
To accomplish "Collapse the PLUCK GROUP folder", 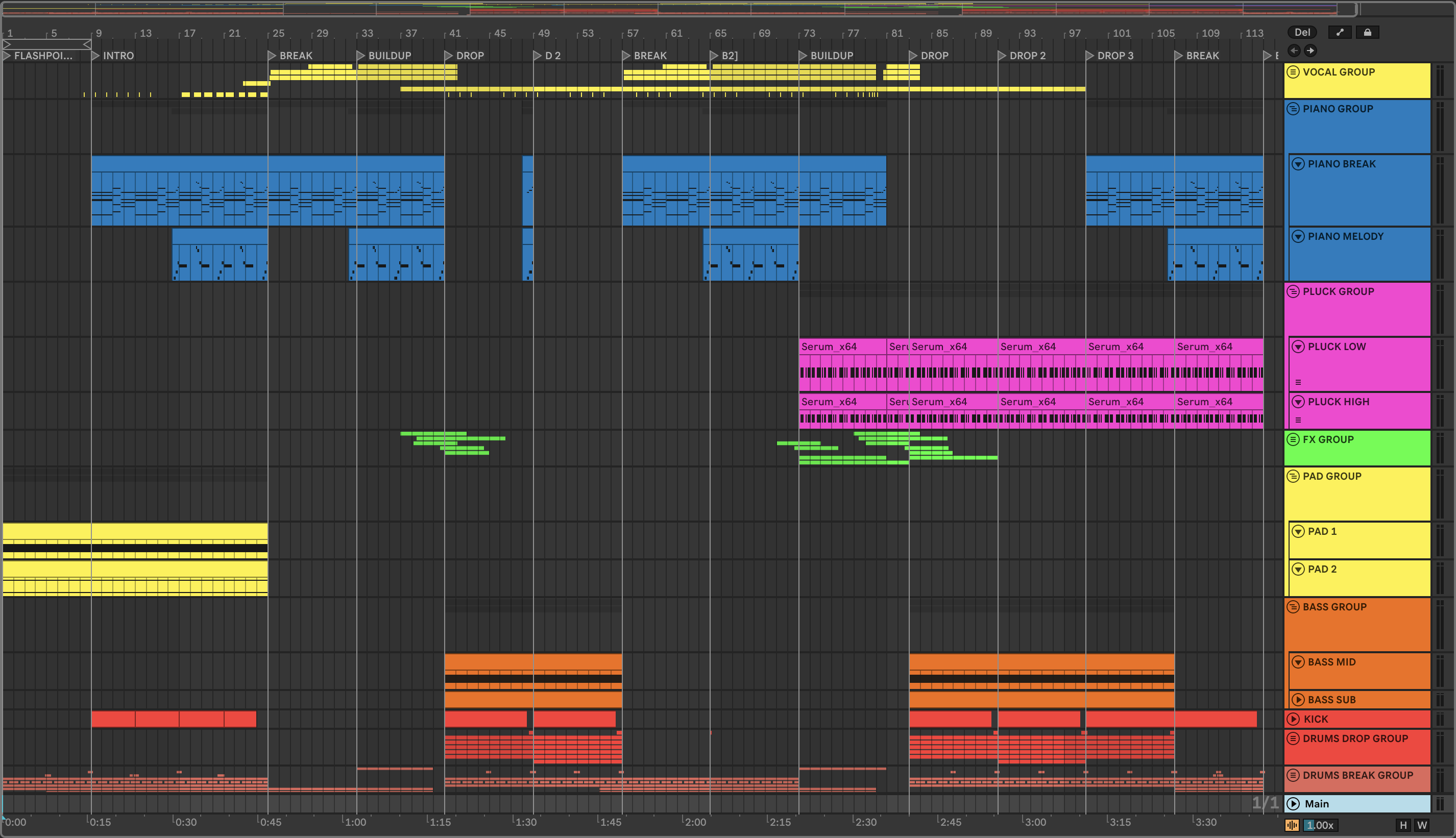I will [x=1293, y=291].
